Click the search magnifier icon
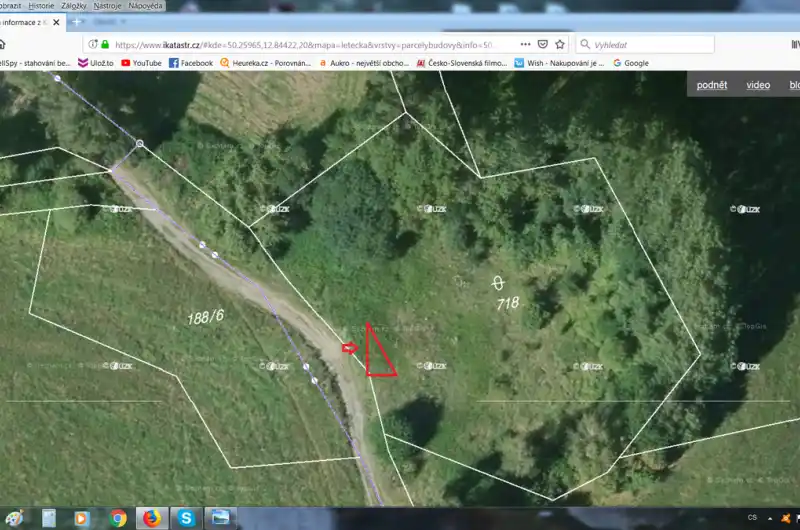 point(585,44)
